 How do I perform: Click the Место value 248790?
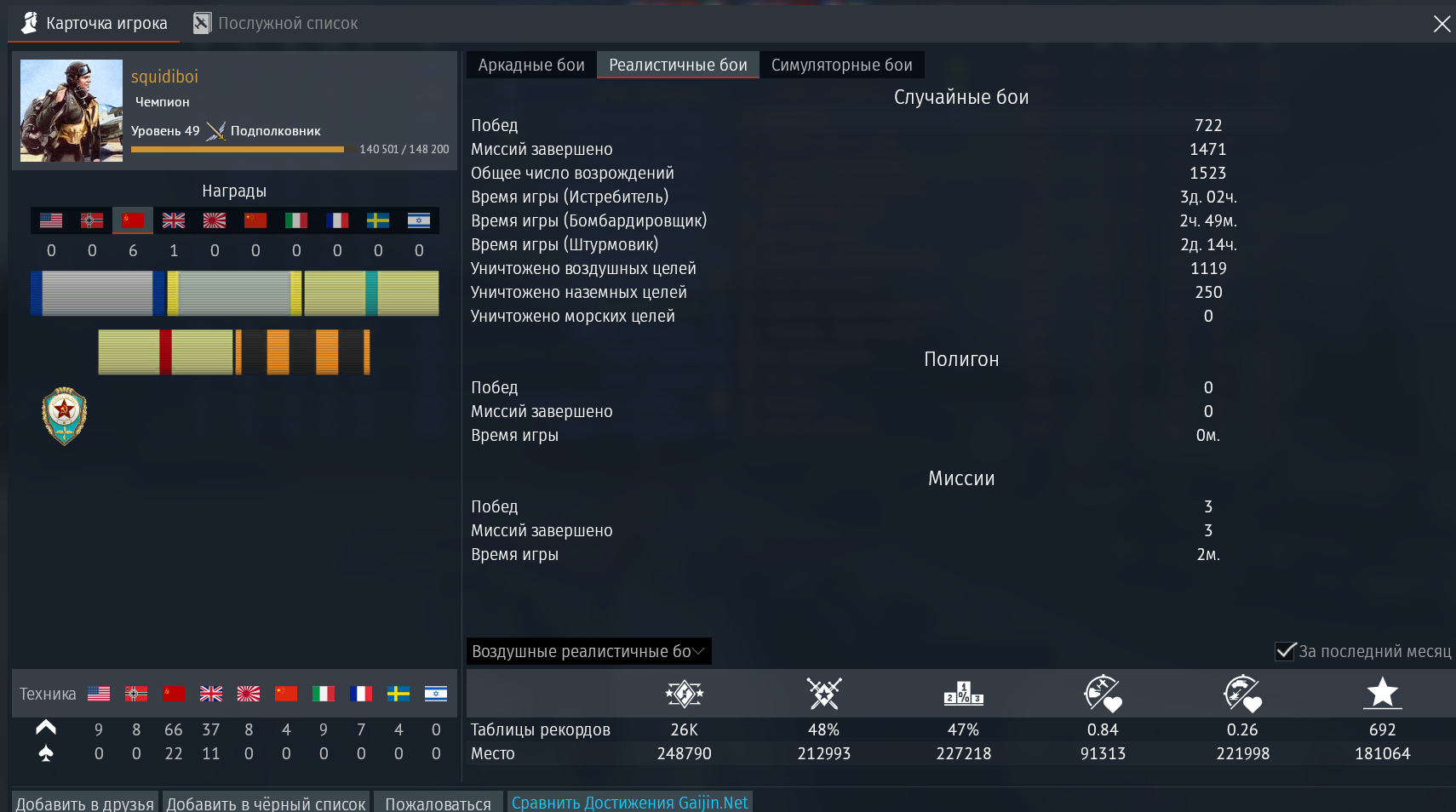point(685,753)
